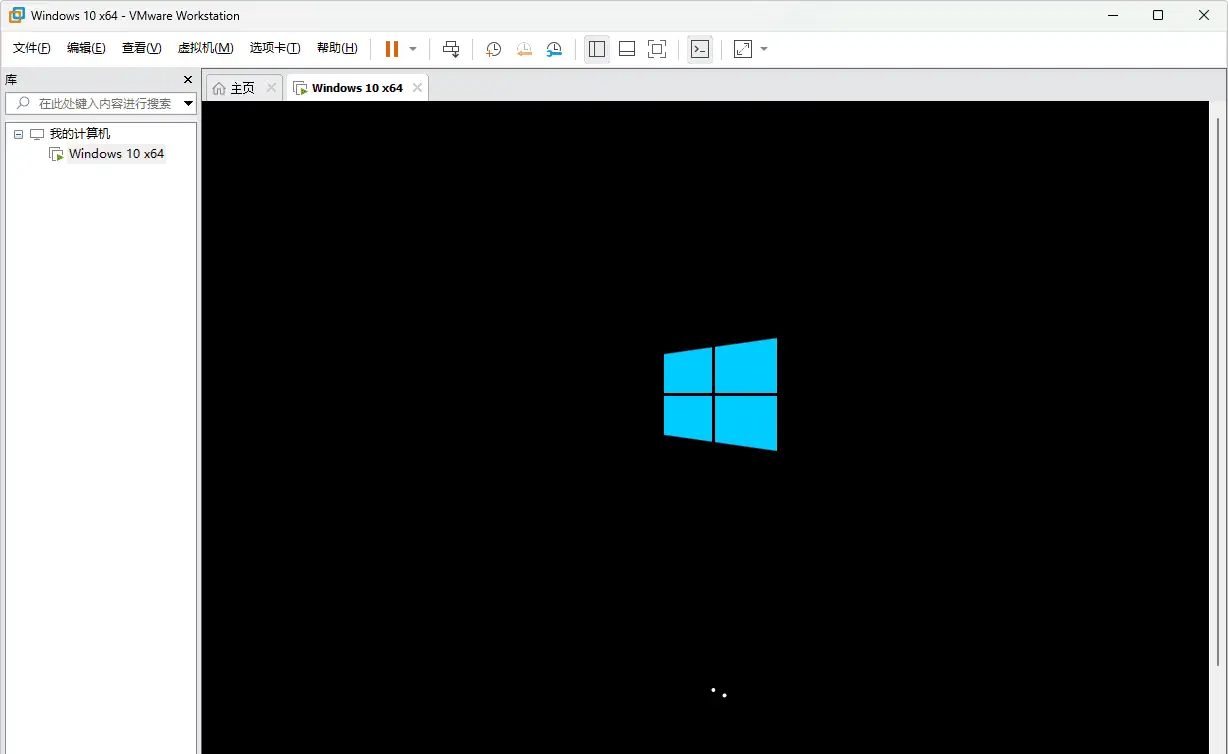
Task: Open the 编辑(E) menu
Action: [86, 48]
